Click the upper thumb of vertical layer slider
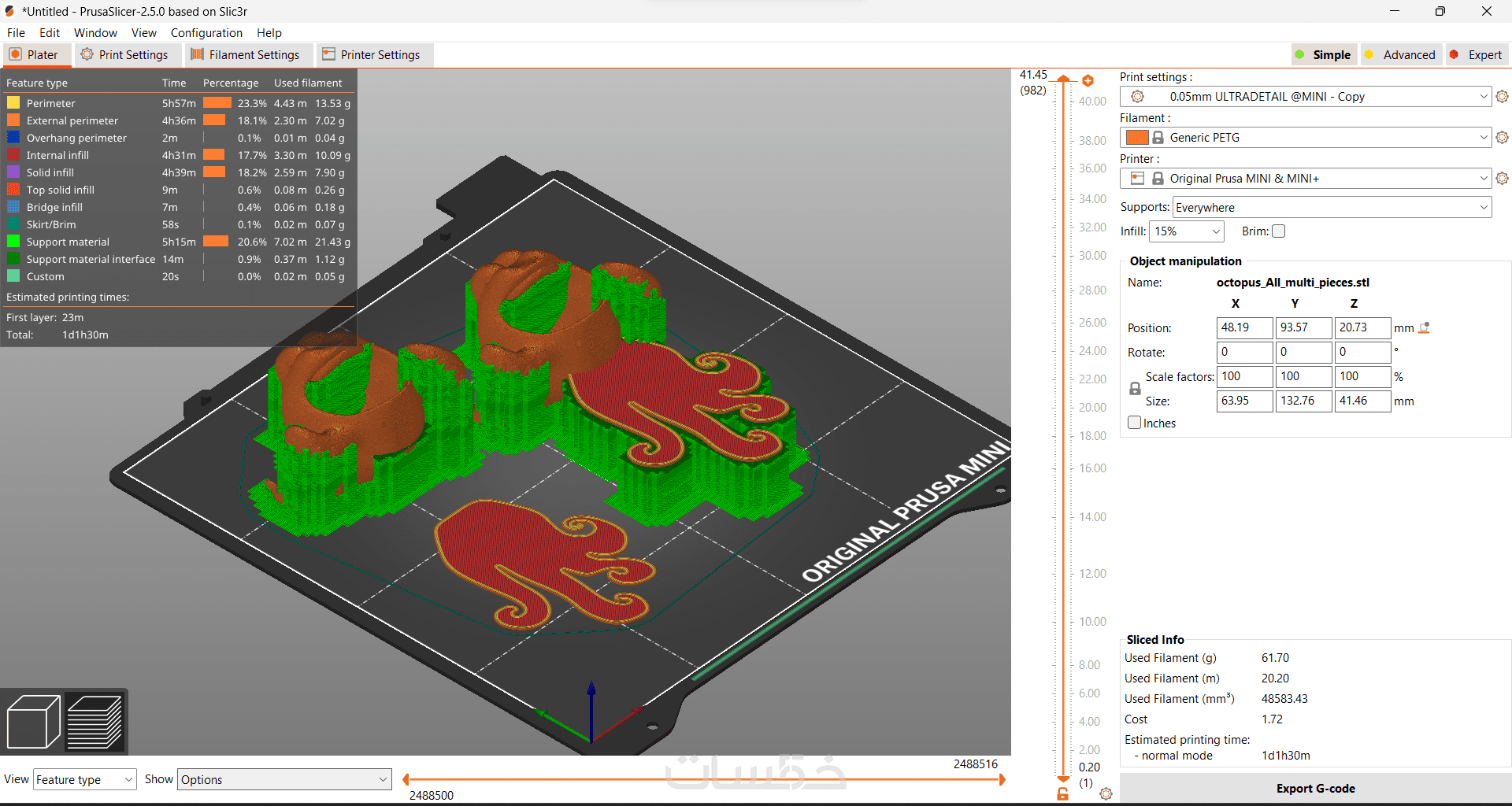Image resolution: width=1512 pixels, height=806 pixels. click(x=1063, y=78)
